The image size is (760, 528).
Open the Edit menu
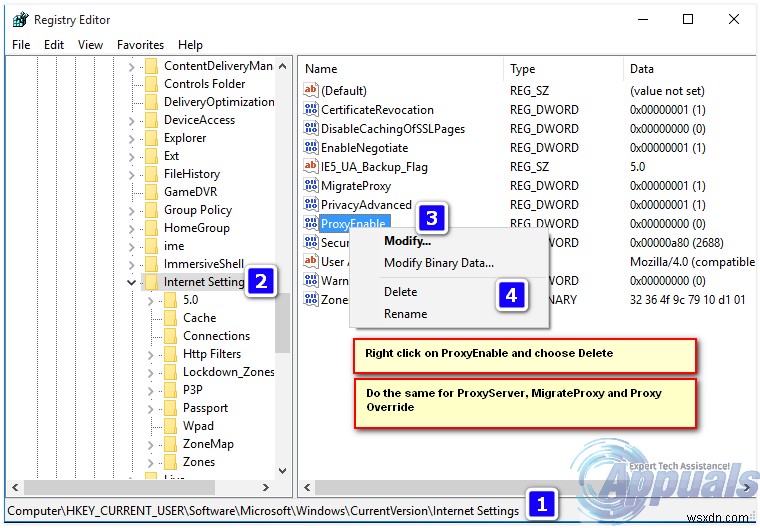(x=54, y=45)
